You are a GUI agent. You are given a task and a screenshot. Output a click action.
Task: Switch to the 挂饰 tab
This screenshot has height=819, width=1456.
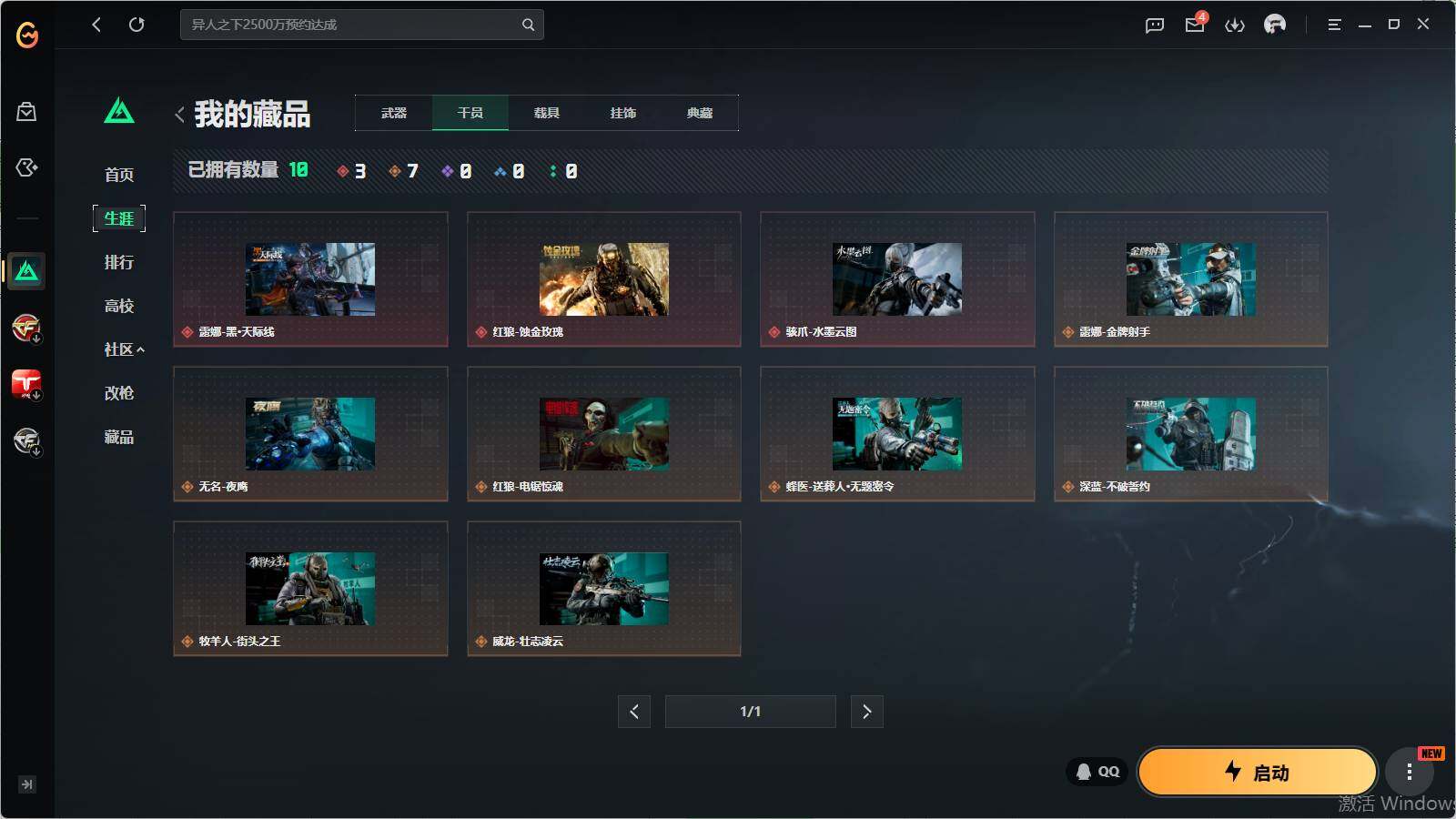pyautogui.click(x=623, y=113)
